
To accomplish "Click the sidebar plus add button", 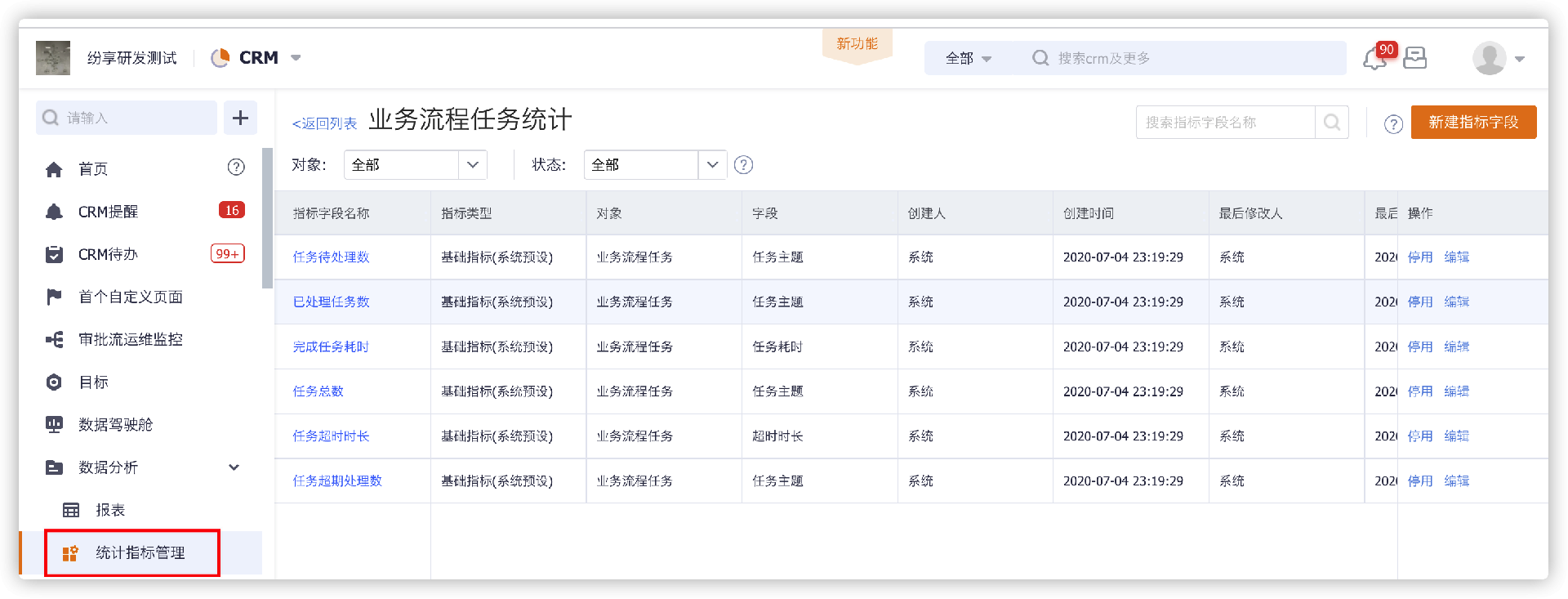I will (240, 118).
